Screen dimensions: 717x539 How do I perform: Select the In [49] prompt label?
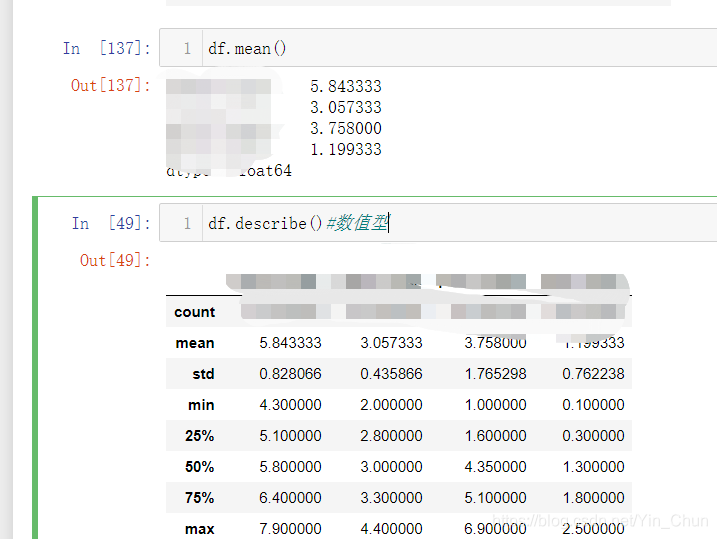click(x=111, y=223)
